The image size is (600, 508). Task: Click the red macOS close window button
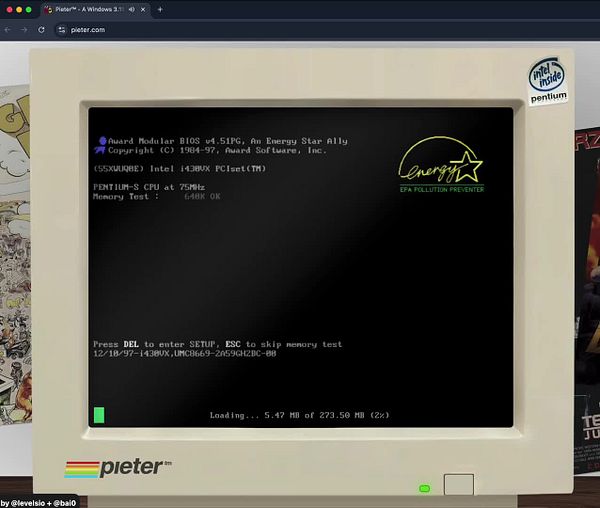pyautogui.click(x=10, y=10)
